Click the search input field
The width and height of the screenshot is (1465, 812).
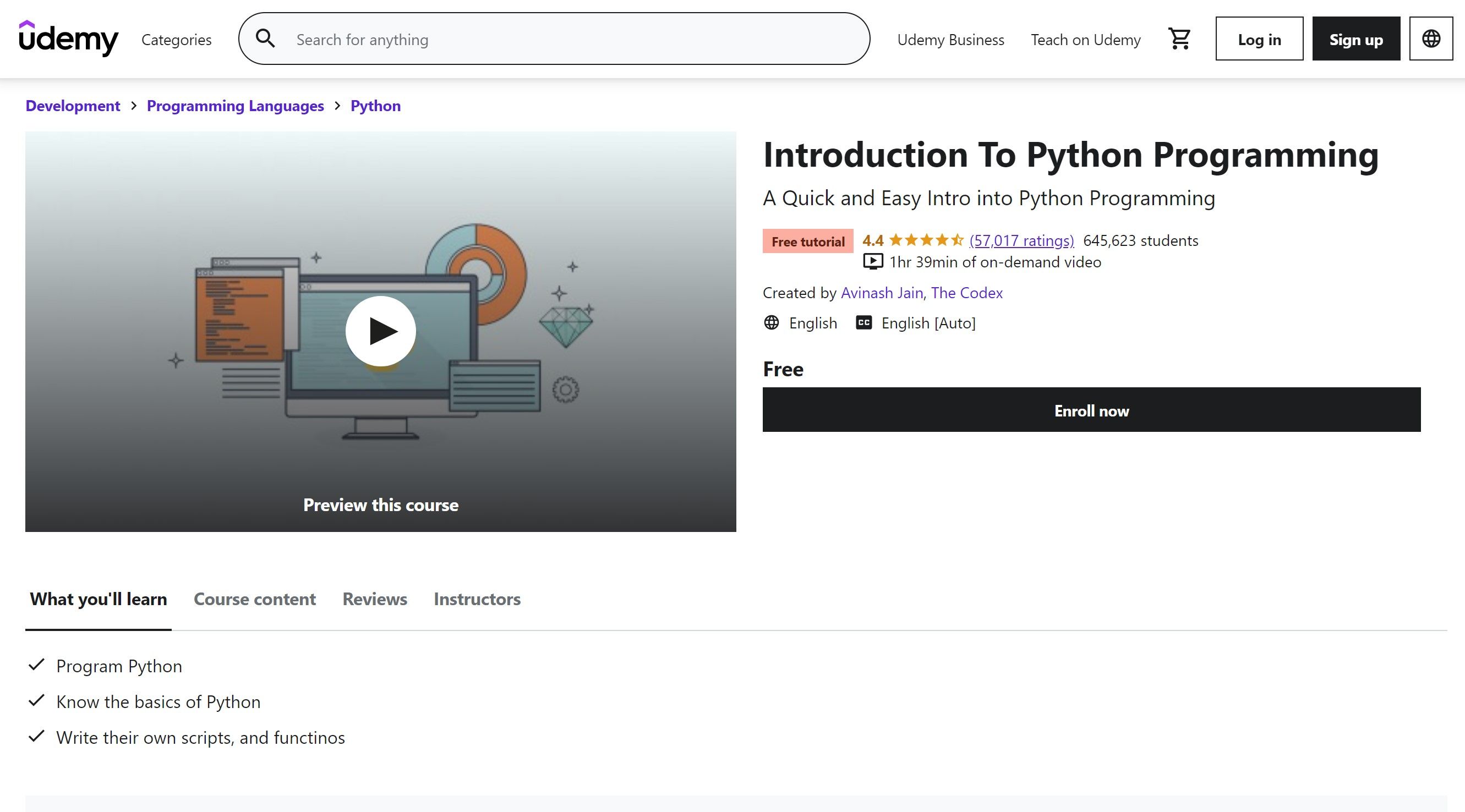[554, 39]
